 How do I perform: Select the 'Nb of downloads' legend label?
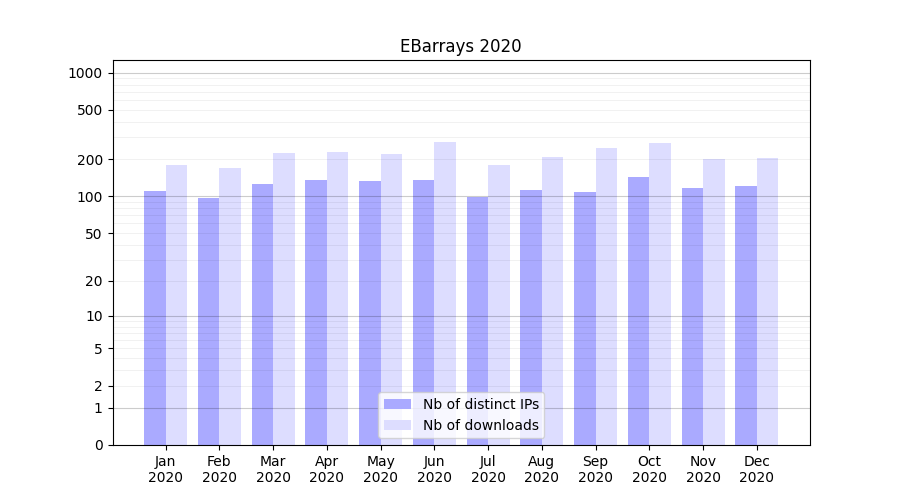coord(480,425)
